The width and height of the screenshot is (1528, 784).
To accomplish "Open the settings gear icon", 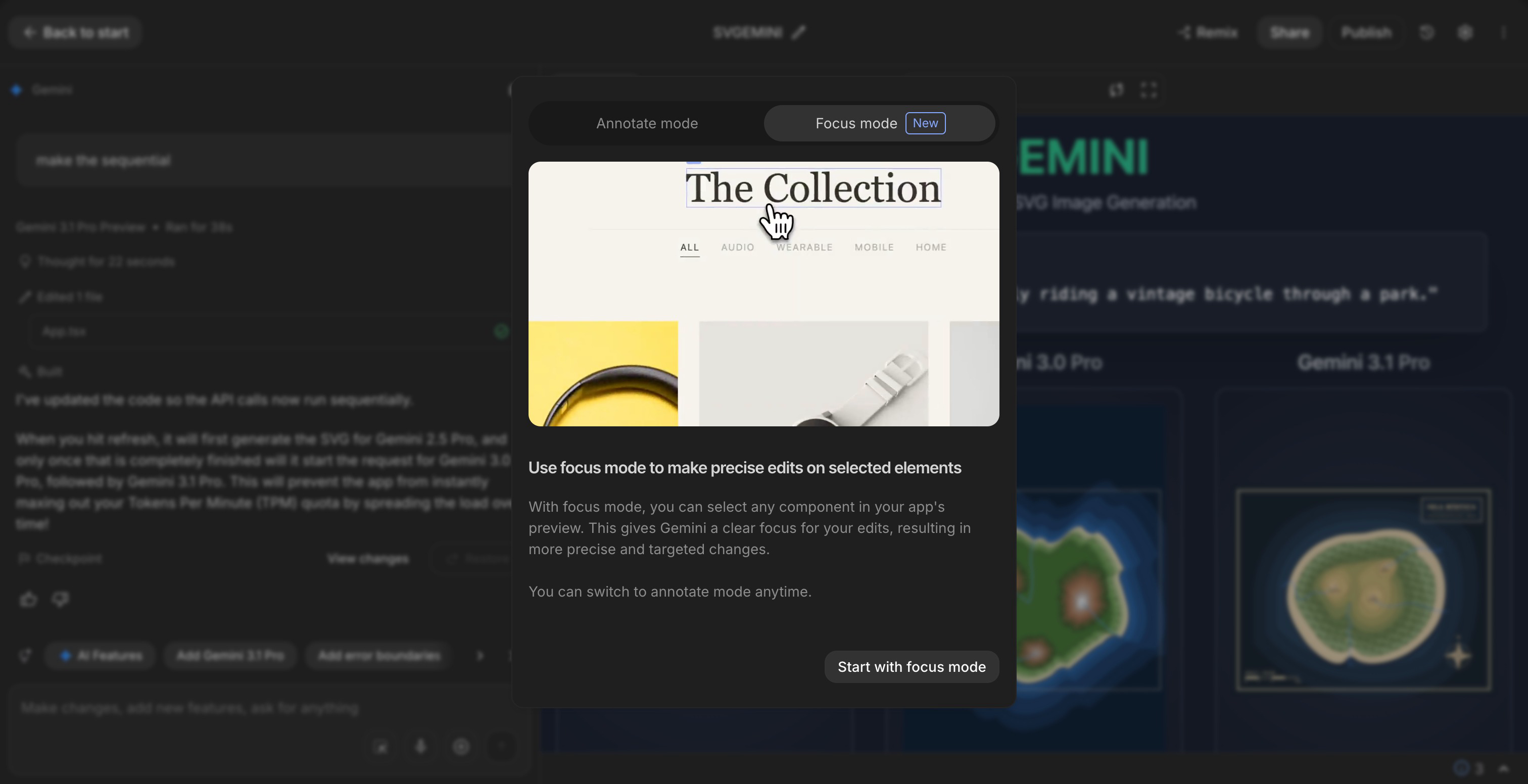I will coord(1464,32).
